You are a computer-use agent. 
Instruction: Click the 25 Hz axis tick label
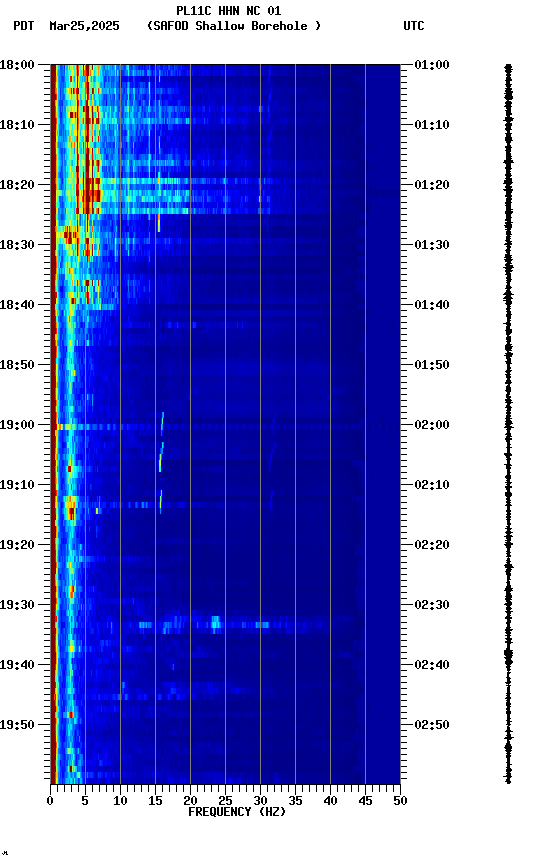click(225, 801)
